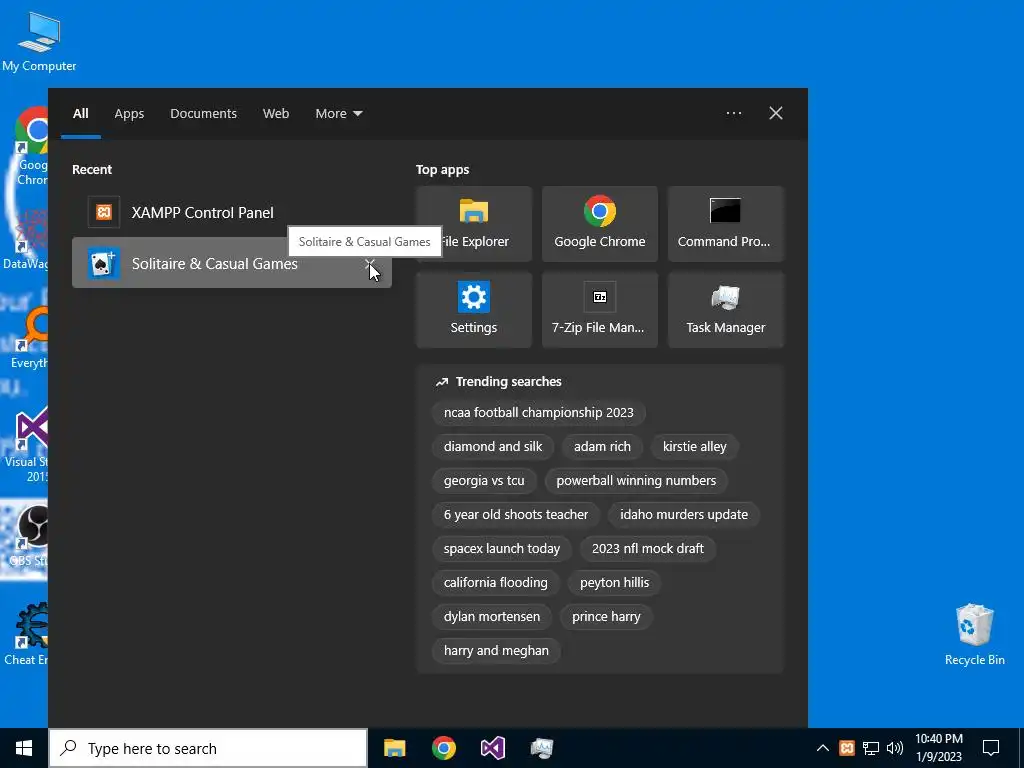Open Chrome from the taskbar
The height and width of the screenshot is (768, 1024).
point(443,748)
